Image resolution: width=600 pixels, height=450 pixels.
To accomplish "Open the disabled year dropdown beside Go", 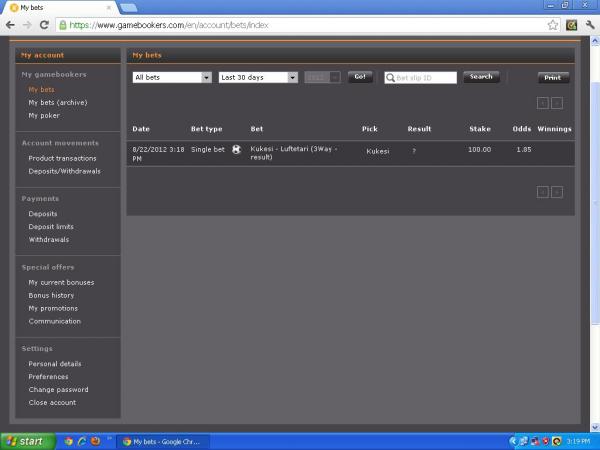I will pyautogui.click(x=322, y=77).
